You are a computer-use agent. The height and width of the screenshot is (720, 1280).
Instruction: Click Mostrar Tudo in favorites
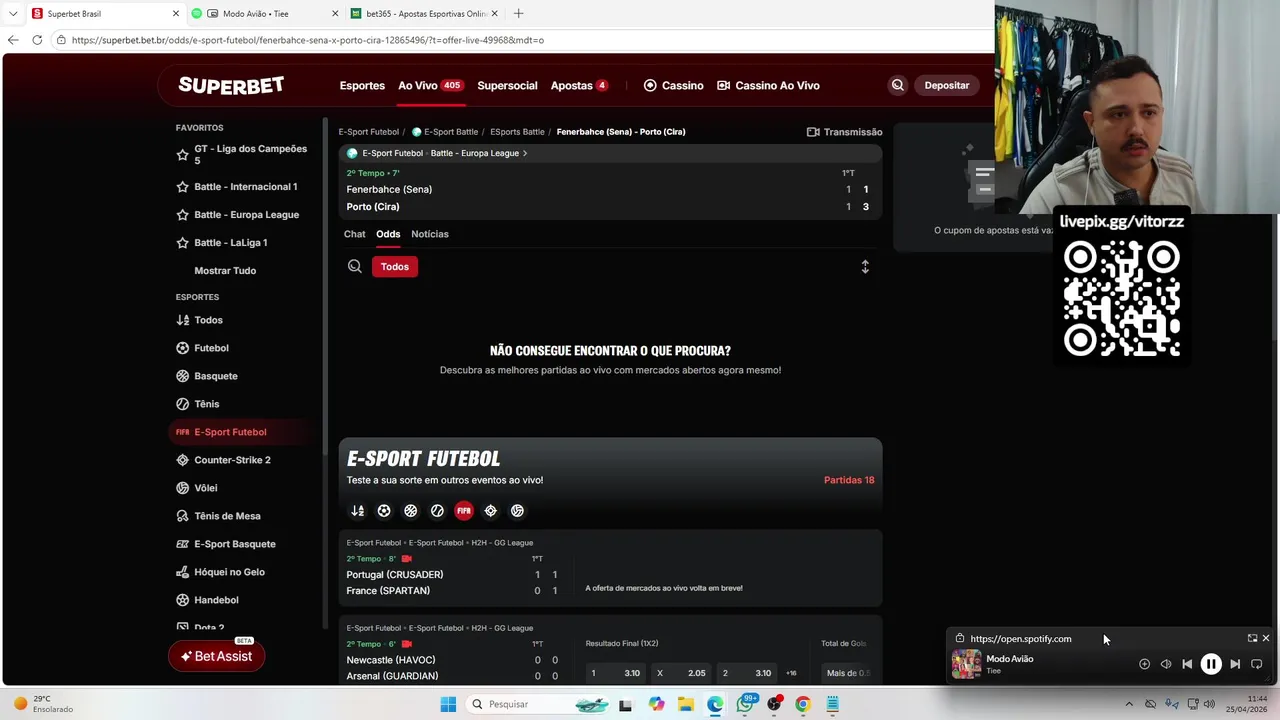coord(225,271)
